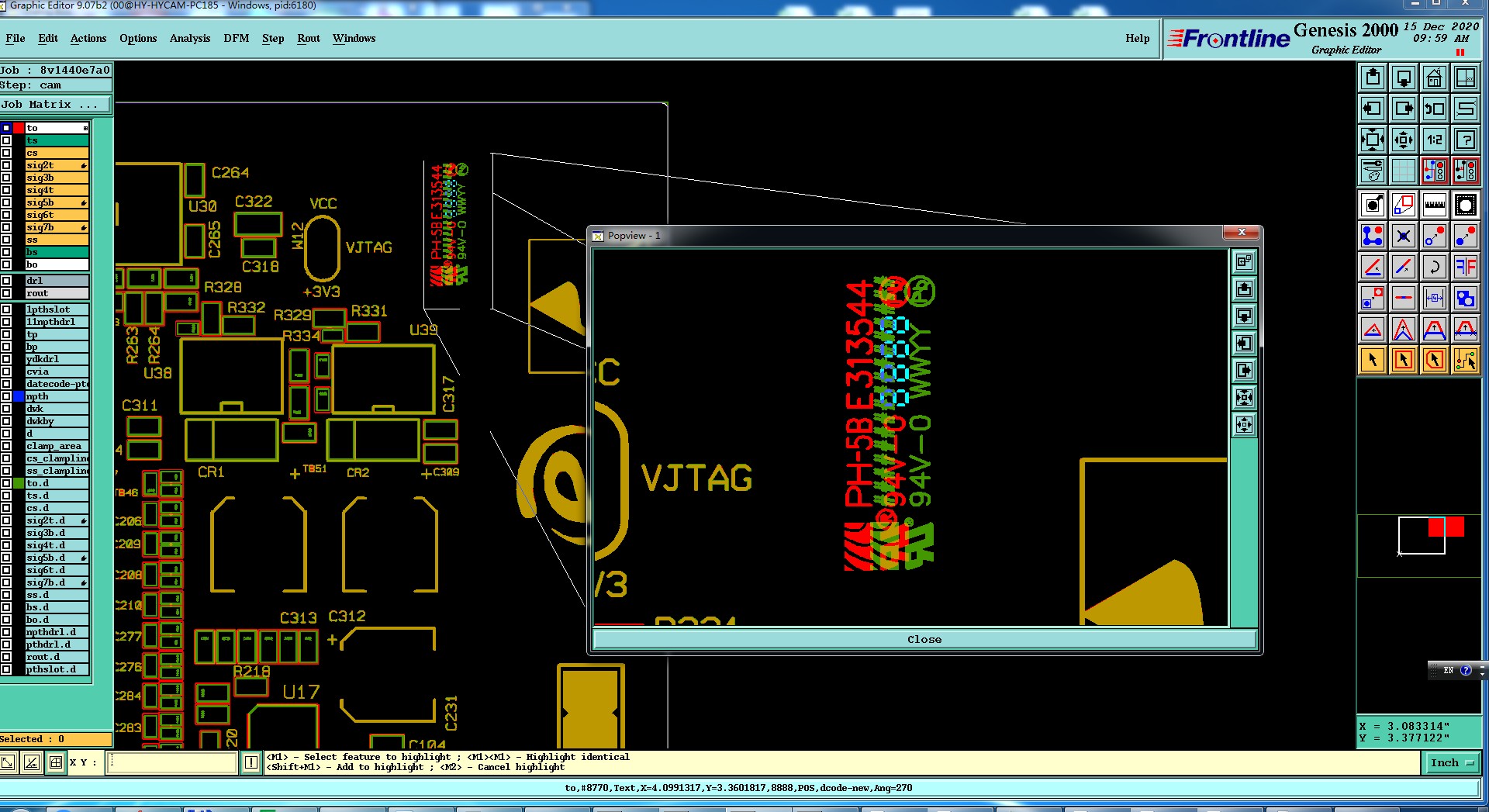Click the red color swatch of layer to
The image size is (1489, 812).
(19, 128)
